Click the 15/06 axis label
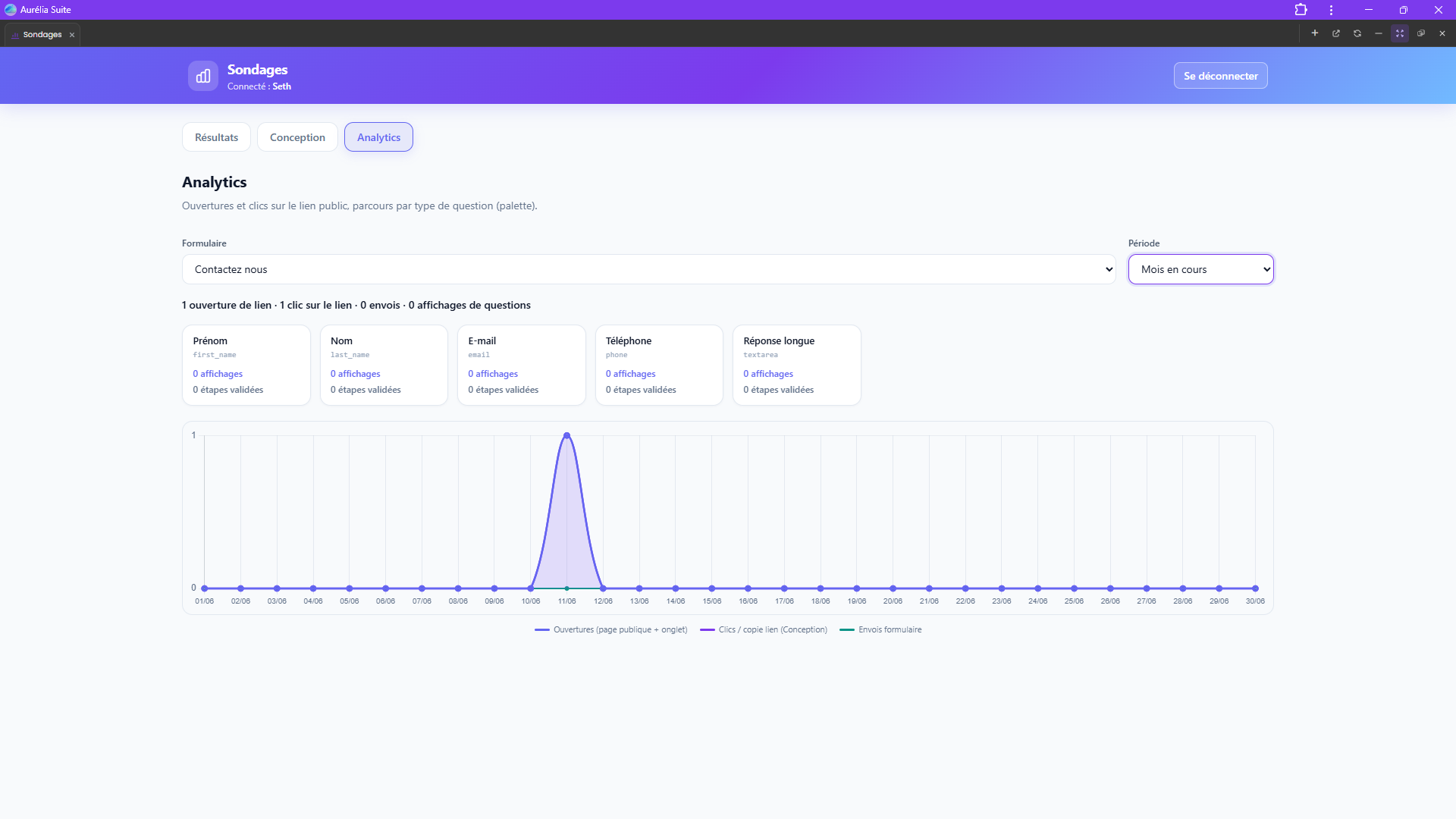Viewport: 1456px width, 819px height. point(711,601)
